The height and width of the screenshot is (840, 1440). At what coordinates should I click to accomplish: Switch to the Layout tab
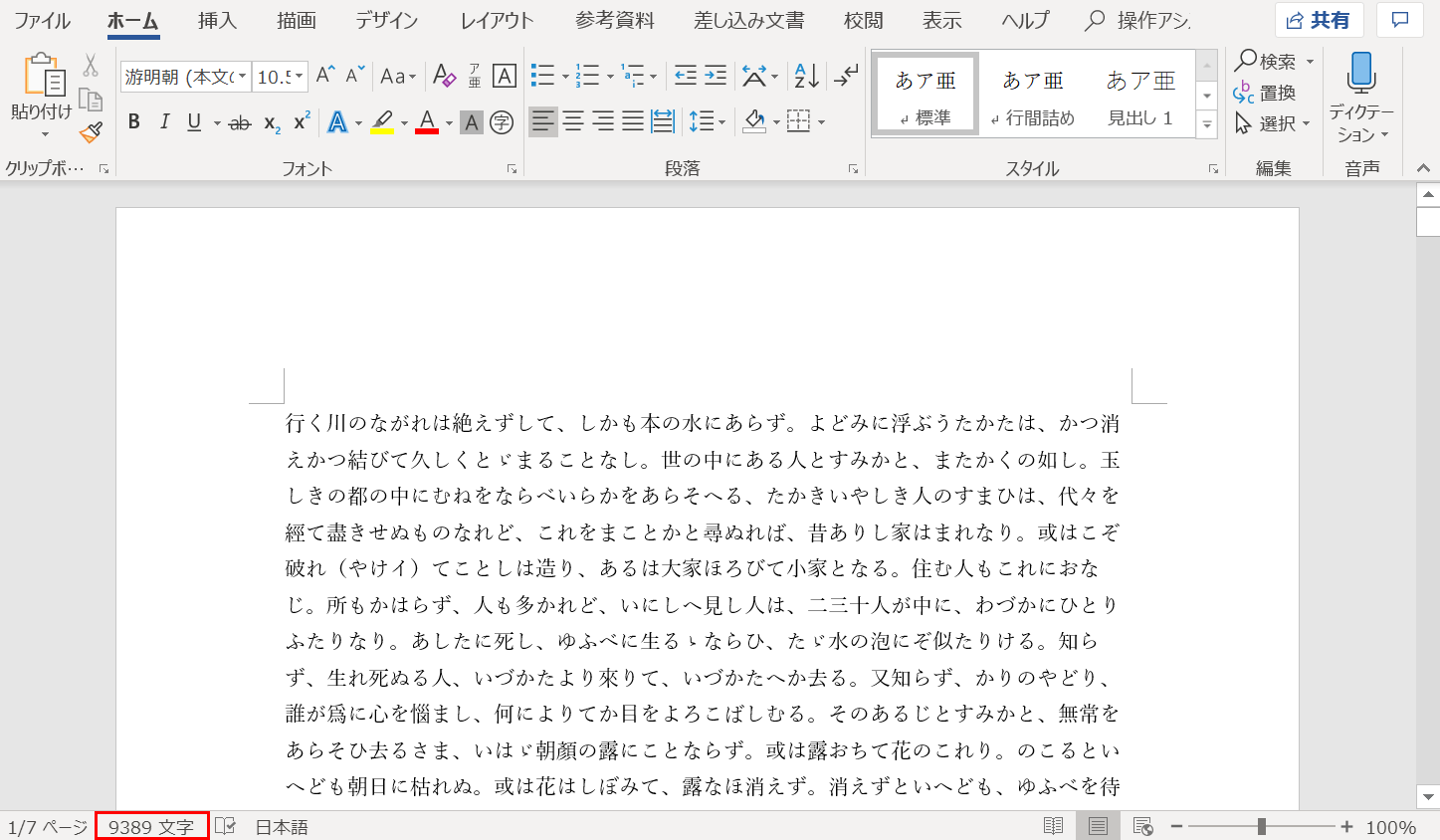click(x=497, y=20)
